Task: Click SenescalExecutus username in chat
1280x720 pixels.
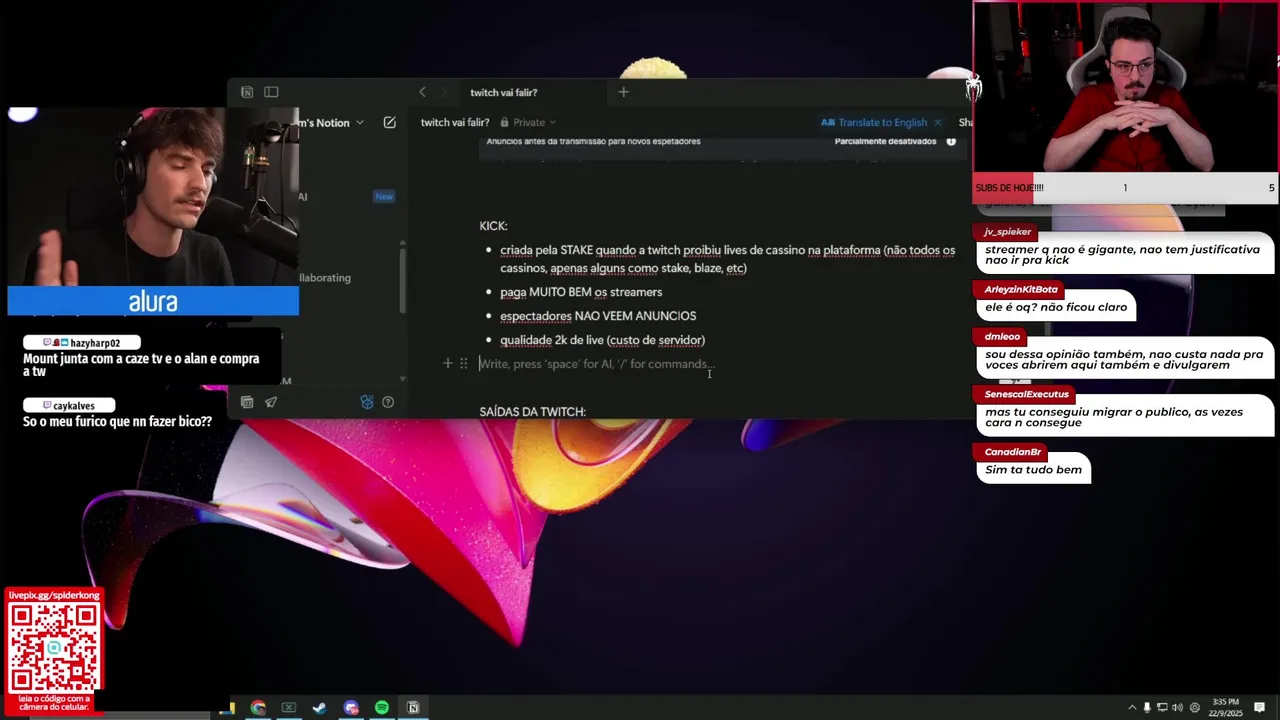Action: click(1026, 394)
